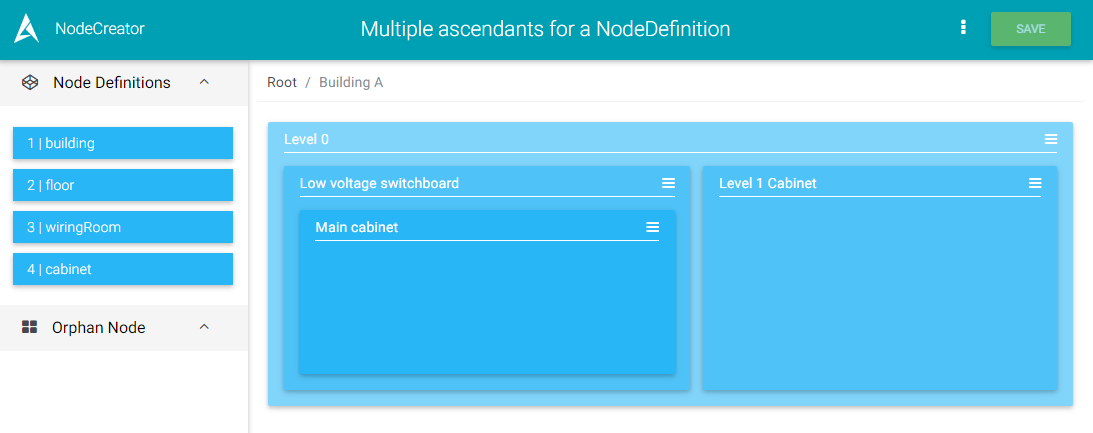
Task: Collapse the Orphan Node section chevron
Action: coord(204,328)
